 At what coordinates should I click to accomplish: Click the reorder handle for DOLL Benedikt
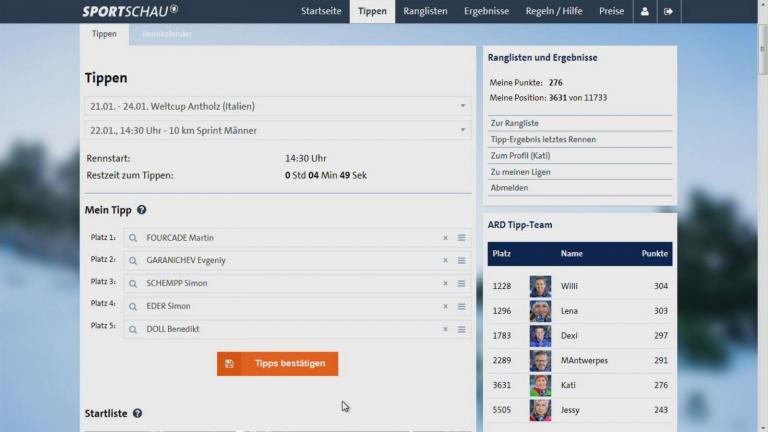pos(461,329)
